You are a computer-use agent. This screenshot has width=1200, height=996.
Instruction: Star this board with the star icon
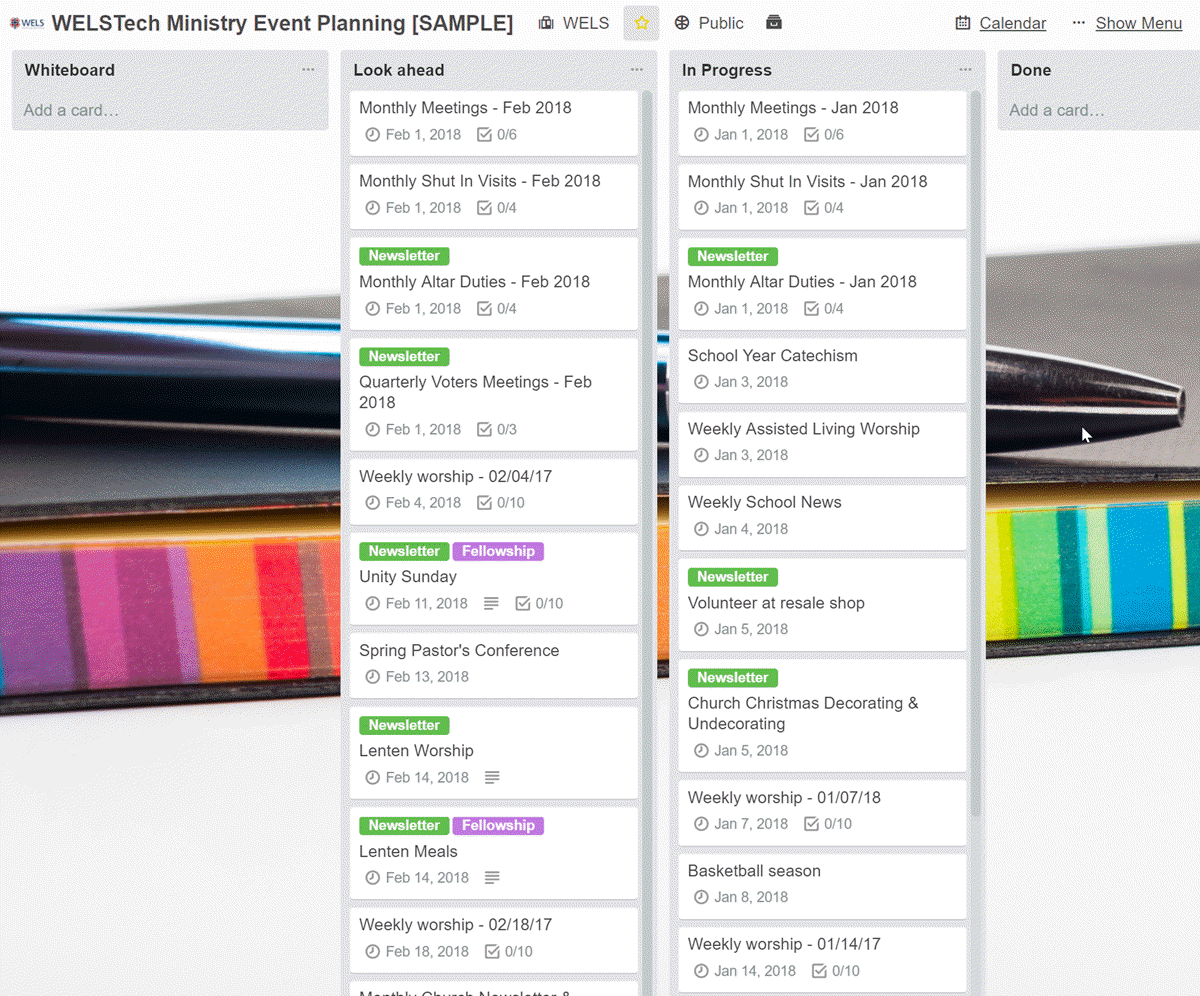641,23
